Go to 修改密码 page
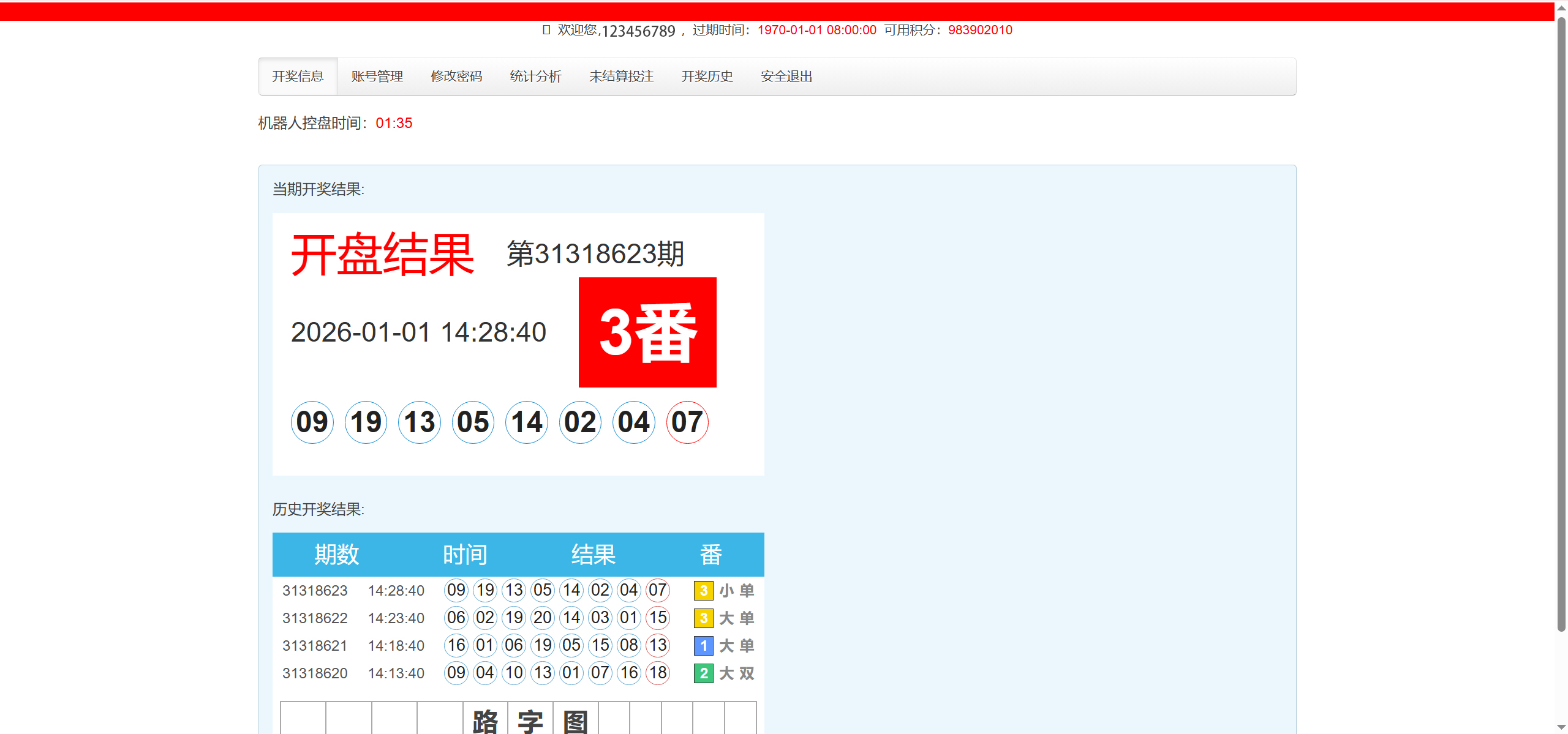Viewport: 1568px width, 734px height. coord(456,77)
